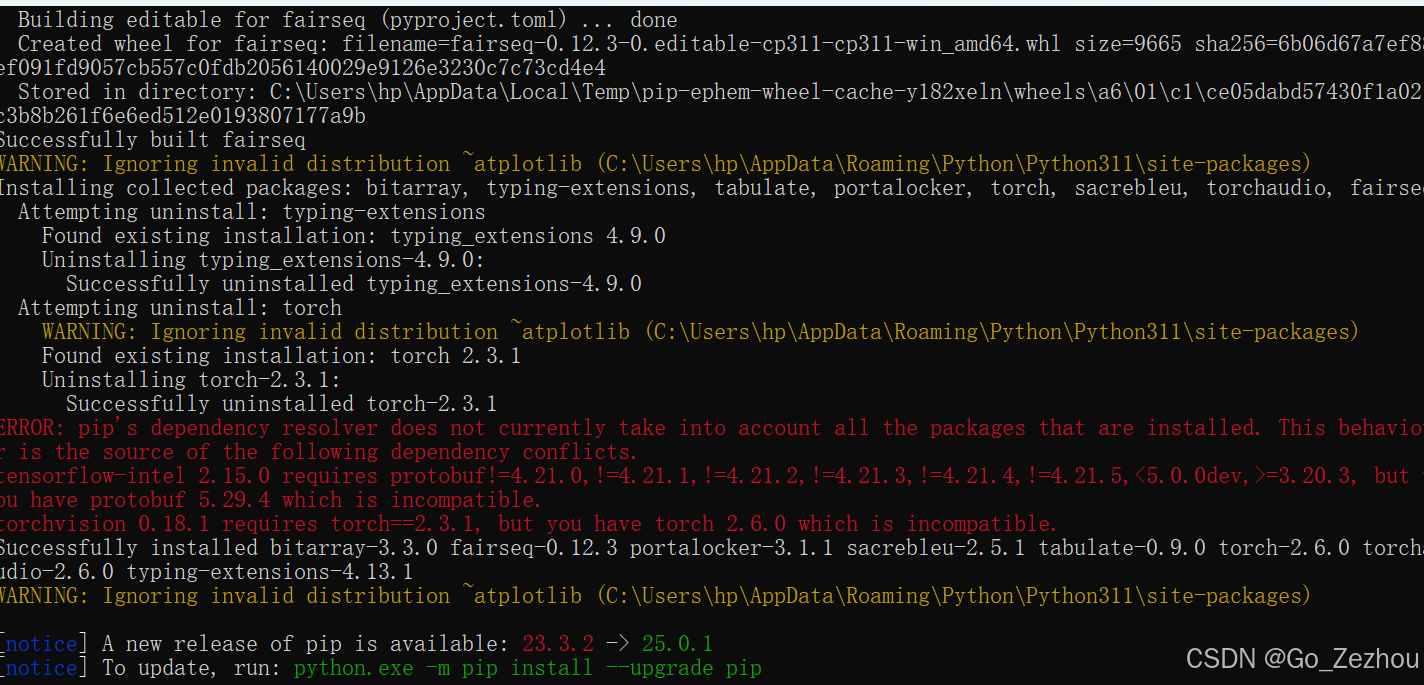1424x685 pixels.
Task: Click the "Stored in directory:" label
Action: 138,92
